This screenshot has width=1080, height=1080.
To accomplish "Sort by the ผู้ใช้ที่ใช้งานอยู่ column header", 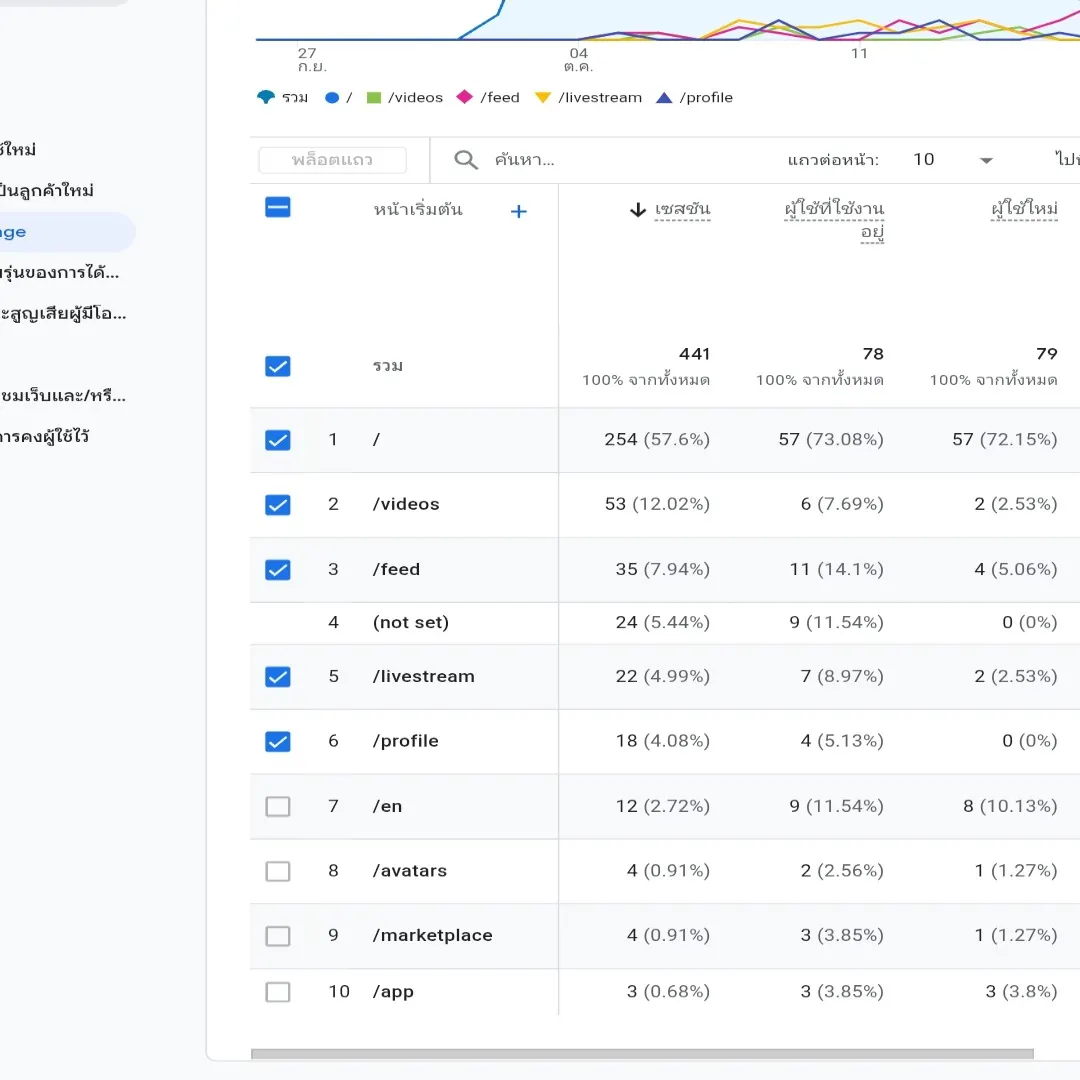I will tap(834, 220).
